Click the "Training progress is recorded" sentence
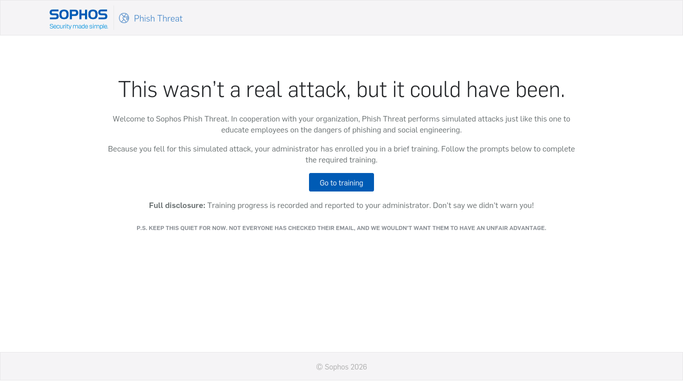683x384 pixels. pos(318,205)
